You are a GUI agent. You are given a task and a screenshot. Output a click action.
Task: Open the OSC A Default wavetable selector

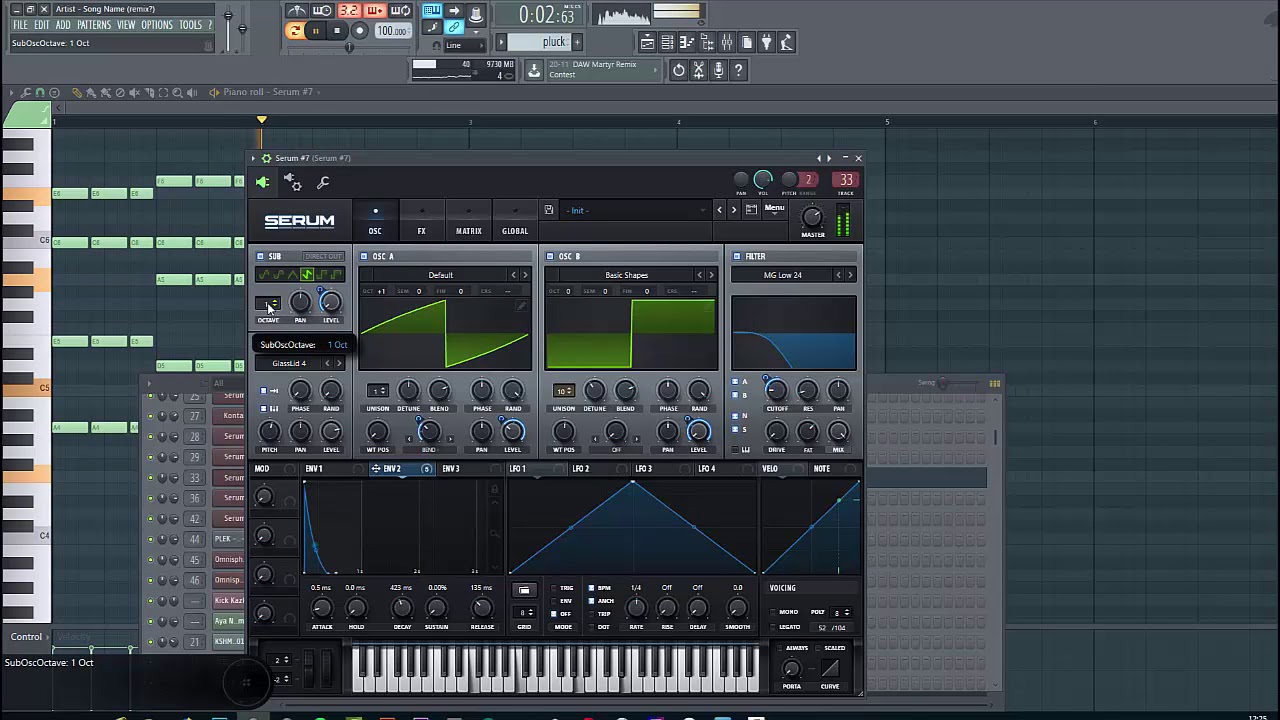tap(441, 275)
